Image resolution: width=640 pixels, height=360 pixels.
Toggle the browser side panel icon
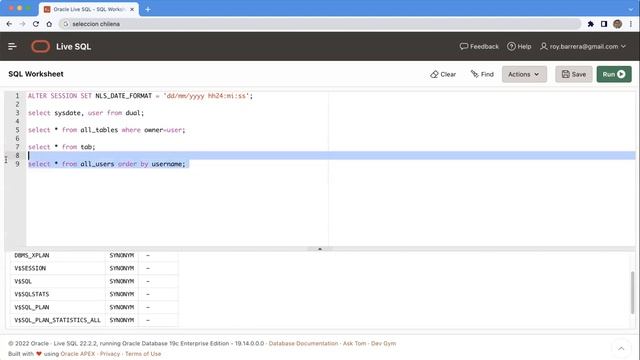click(x=604, y=24)
